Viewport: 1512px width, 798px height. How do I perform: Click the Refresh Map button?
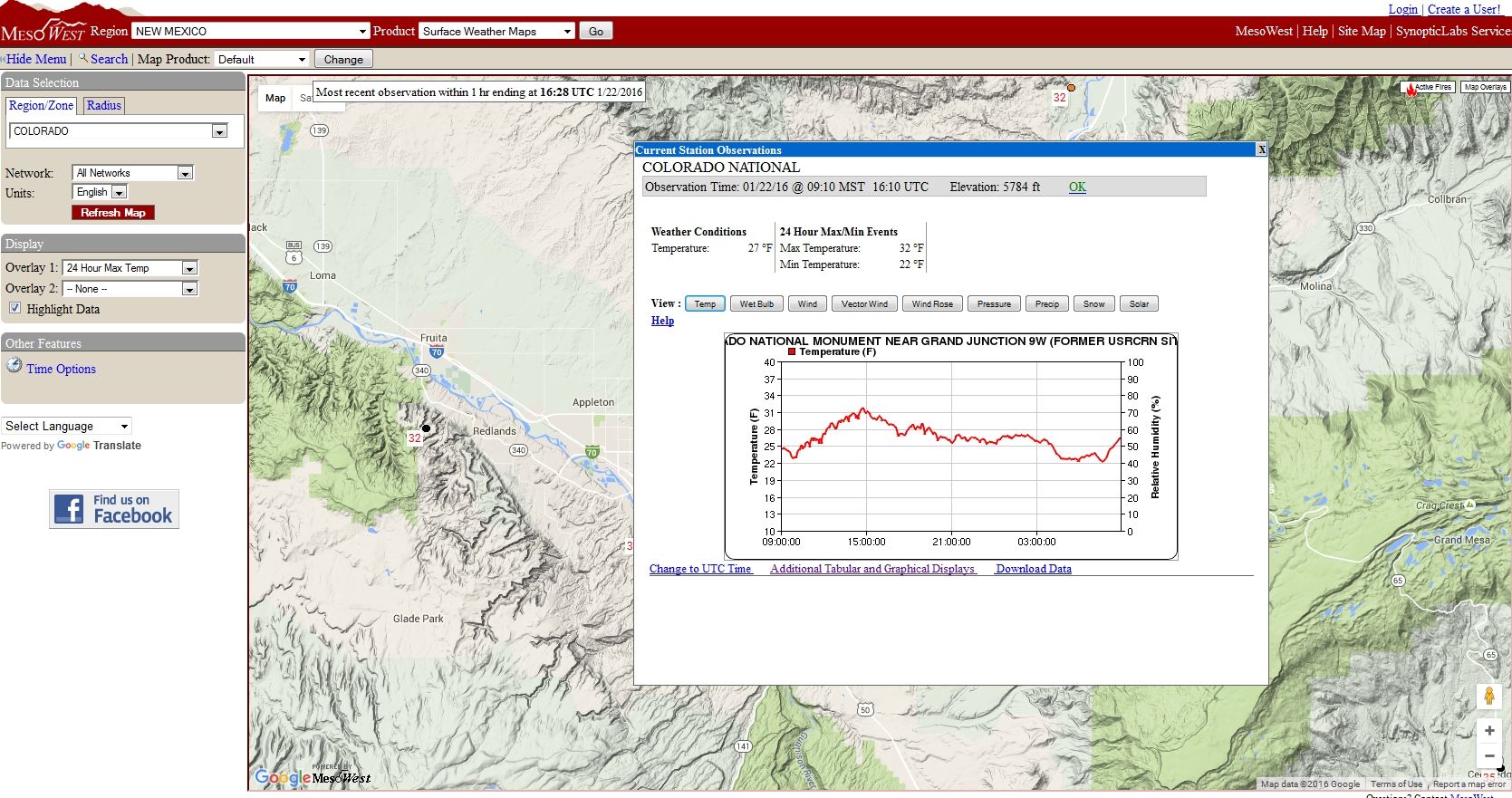point(113,213)
